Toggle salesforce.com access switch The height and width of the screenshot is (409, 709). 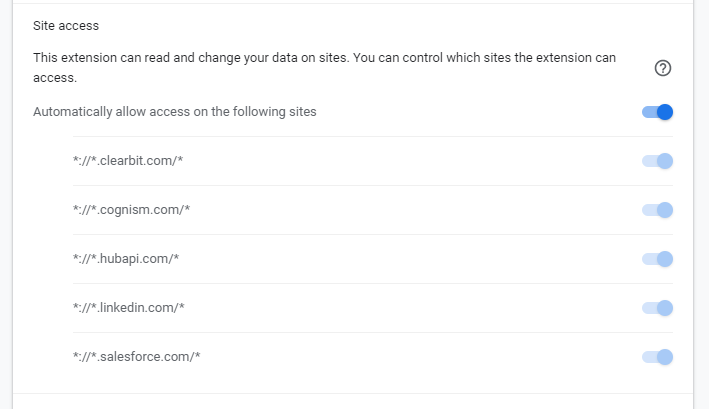point(657,357)
